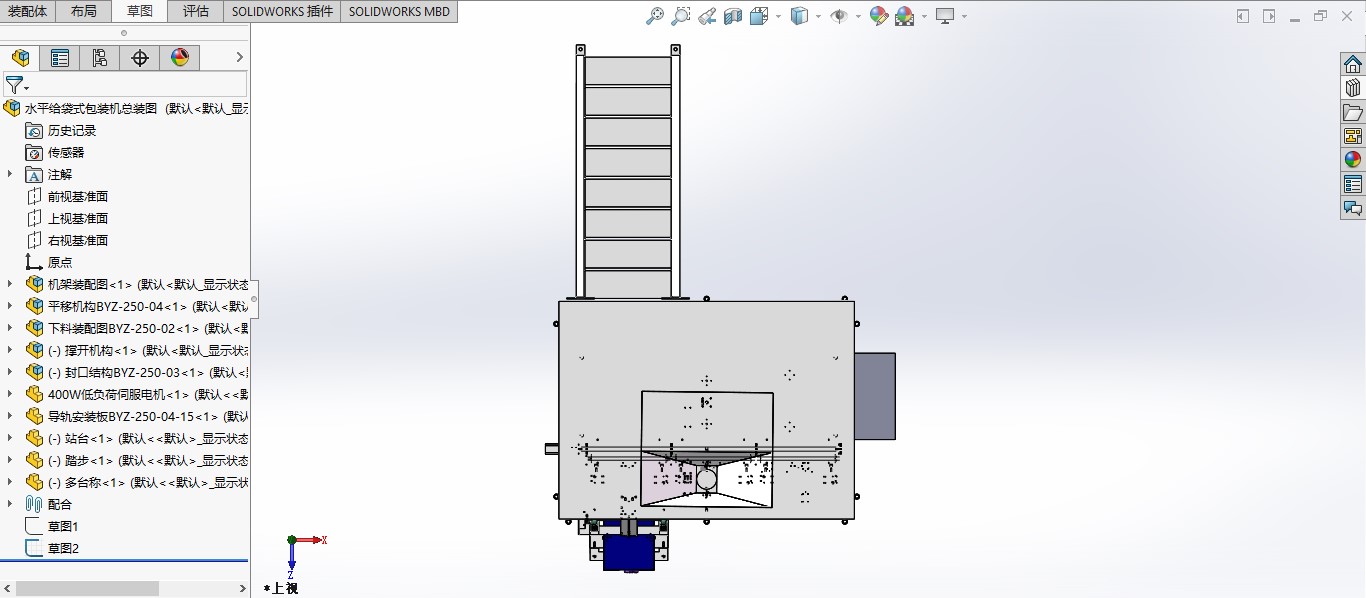The width and height of the screenshot is (1366, 598).
Task: Select the (-) 站台<1> part
Action: 137,438
